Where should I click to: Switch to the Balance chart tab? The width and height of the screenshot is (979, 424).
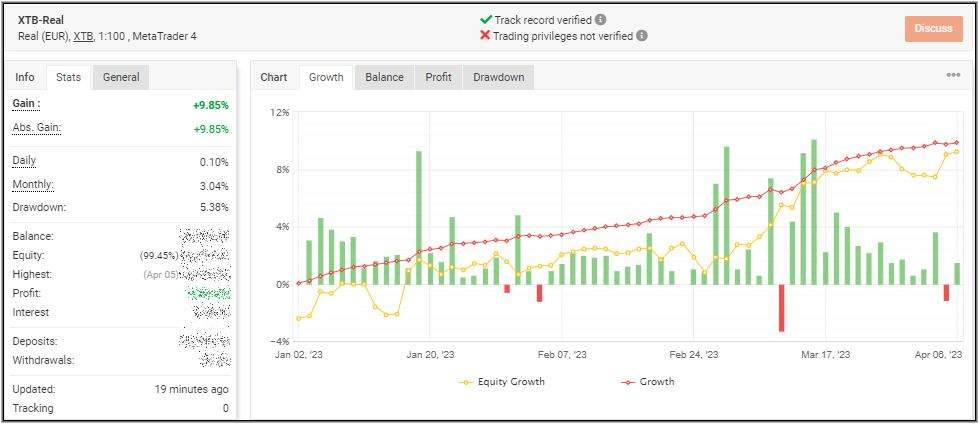384,77
